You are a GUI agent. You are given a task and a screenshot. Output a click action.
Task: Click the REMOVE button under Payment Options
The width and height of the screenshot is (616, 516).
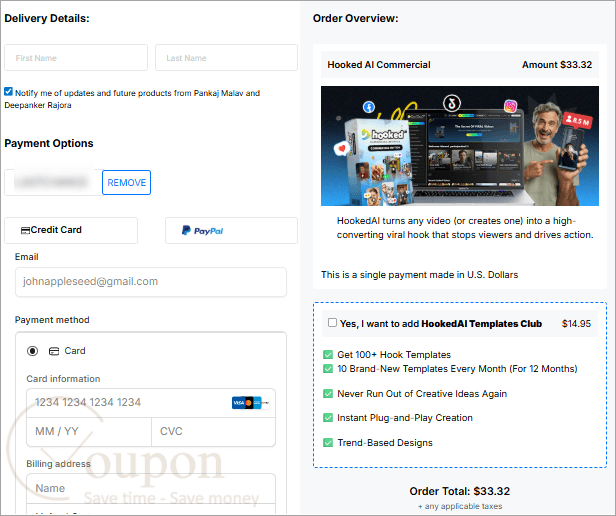(x=126, y=182)
